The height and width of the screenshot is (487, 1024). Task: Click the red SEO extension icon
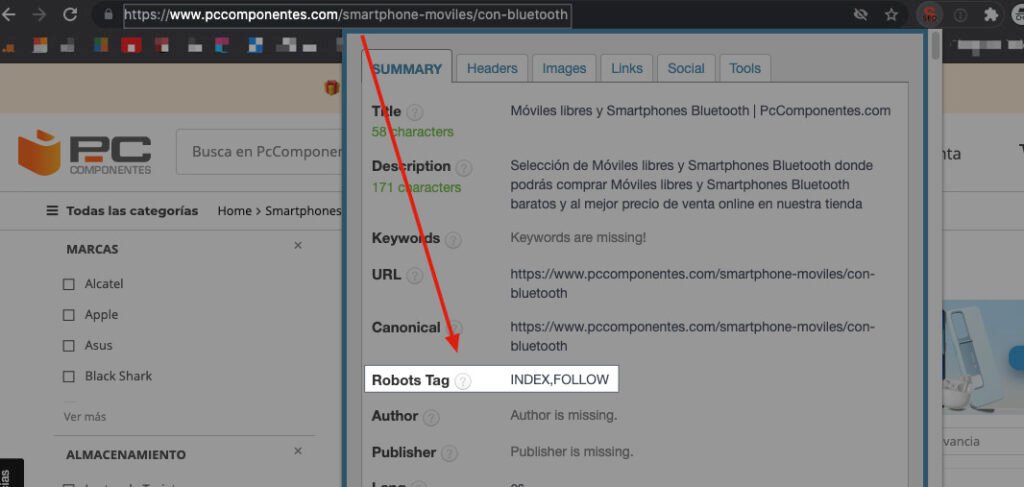click(930, 14)
